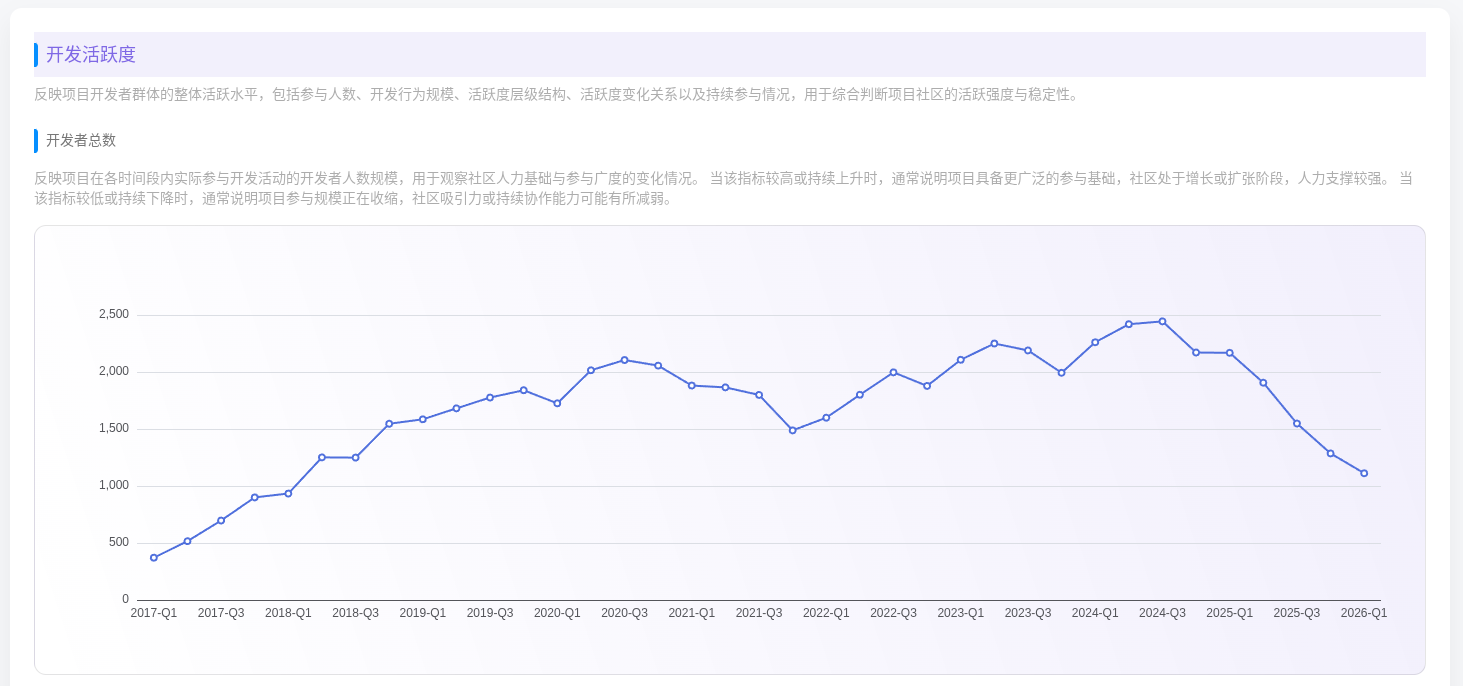Select the 开发者总数 subsection title
The height and width of the screenshot is (686, 1463).
coord(81,141)
